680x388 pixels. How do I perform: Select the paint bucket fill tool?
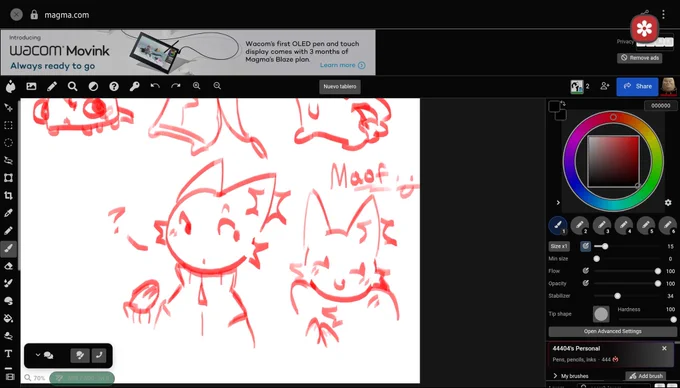click(x=8, y=319)
